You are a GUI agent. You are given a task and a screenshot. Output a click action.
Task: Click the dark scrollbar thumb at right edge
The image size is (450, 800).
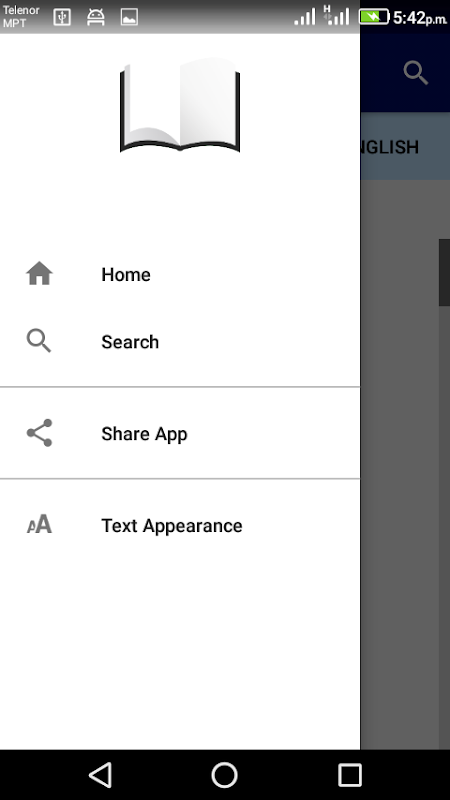click(444, 272)
